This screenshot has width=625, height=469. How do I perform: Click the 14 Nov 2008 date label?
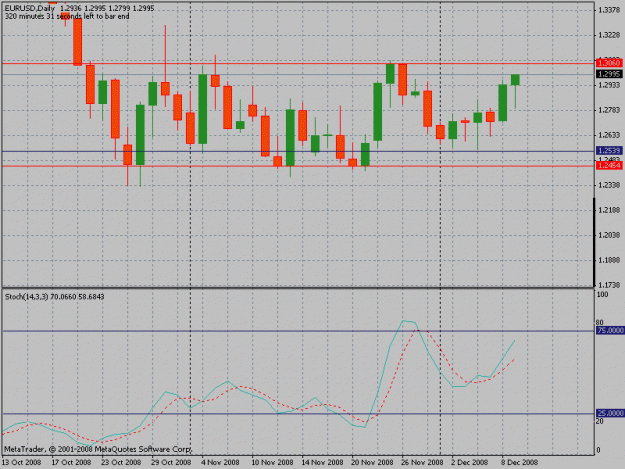point(322,462)
